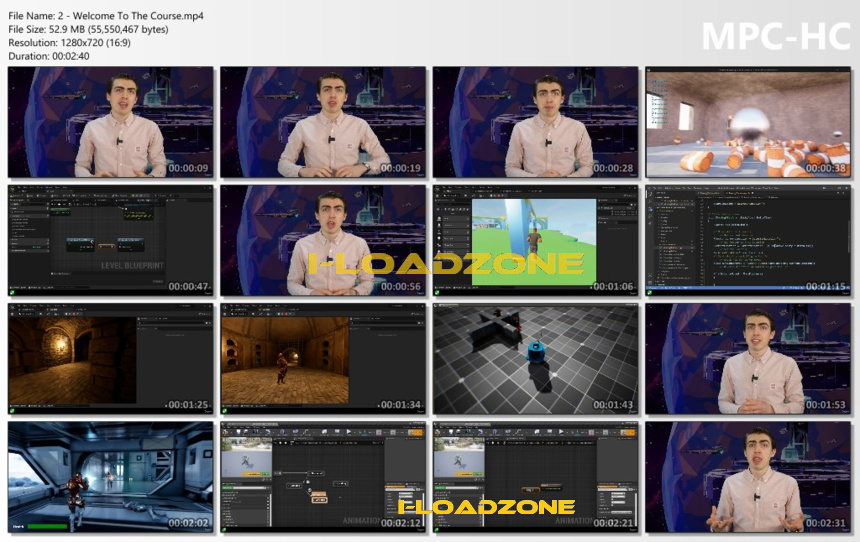Open the Level Blueprint frame at 00:00:47
This screenshot has height=542, width=860.
click(111, 240)
